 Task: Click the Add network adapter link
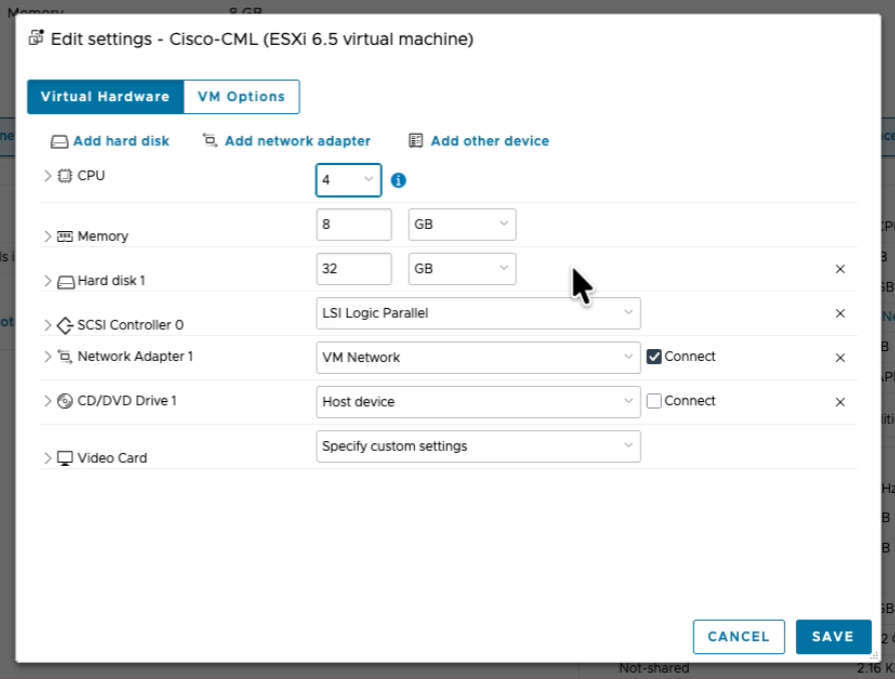[x=297, y=141]
